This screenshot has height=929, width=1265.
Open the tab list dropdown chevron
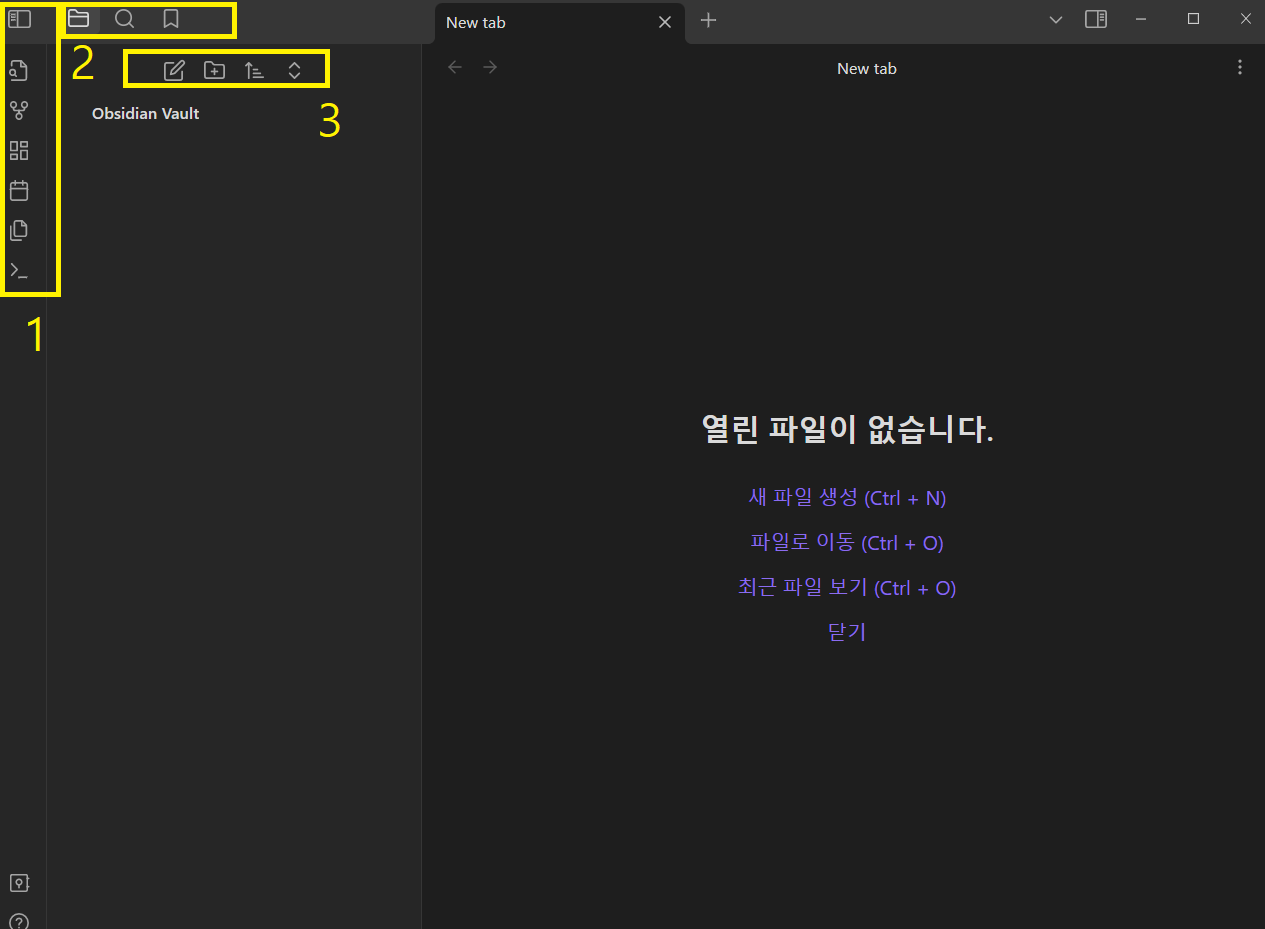pos(1056,20)
